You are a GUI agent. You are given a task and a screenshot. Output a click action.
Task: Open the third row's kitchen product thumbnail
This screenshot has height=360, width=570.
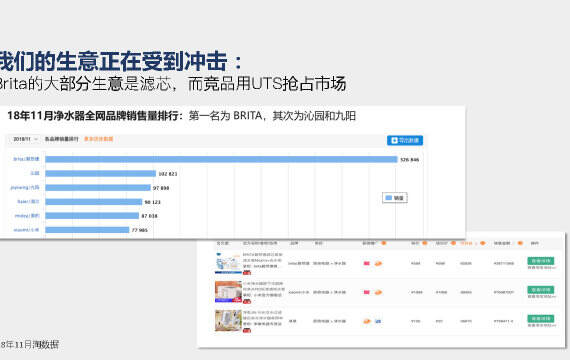tap(228, 320)
